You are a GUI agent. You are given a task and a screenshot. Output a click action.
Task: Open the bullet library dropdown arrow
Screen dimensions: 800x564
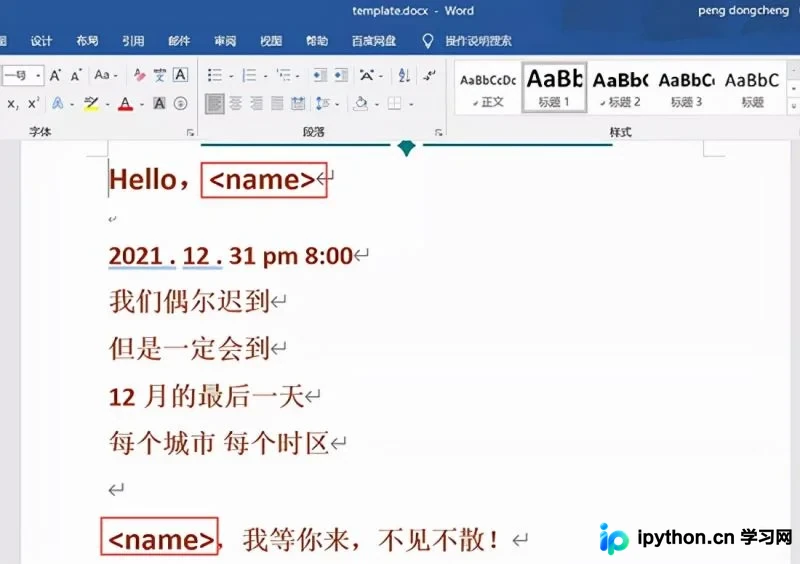point(231,77)
